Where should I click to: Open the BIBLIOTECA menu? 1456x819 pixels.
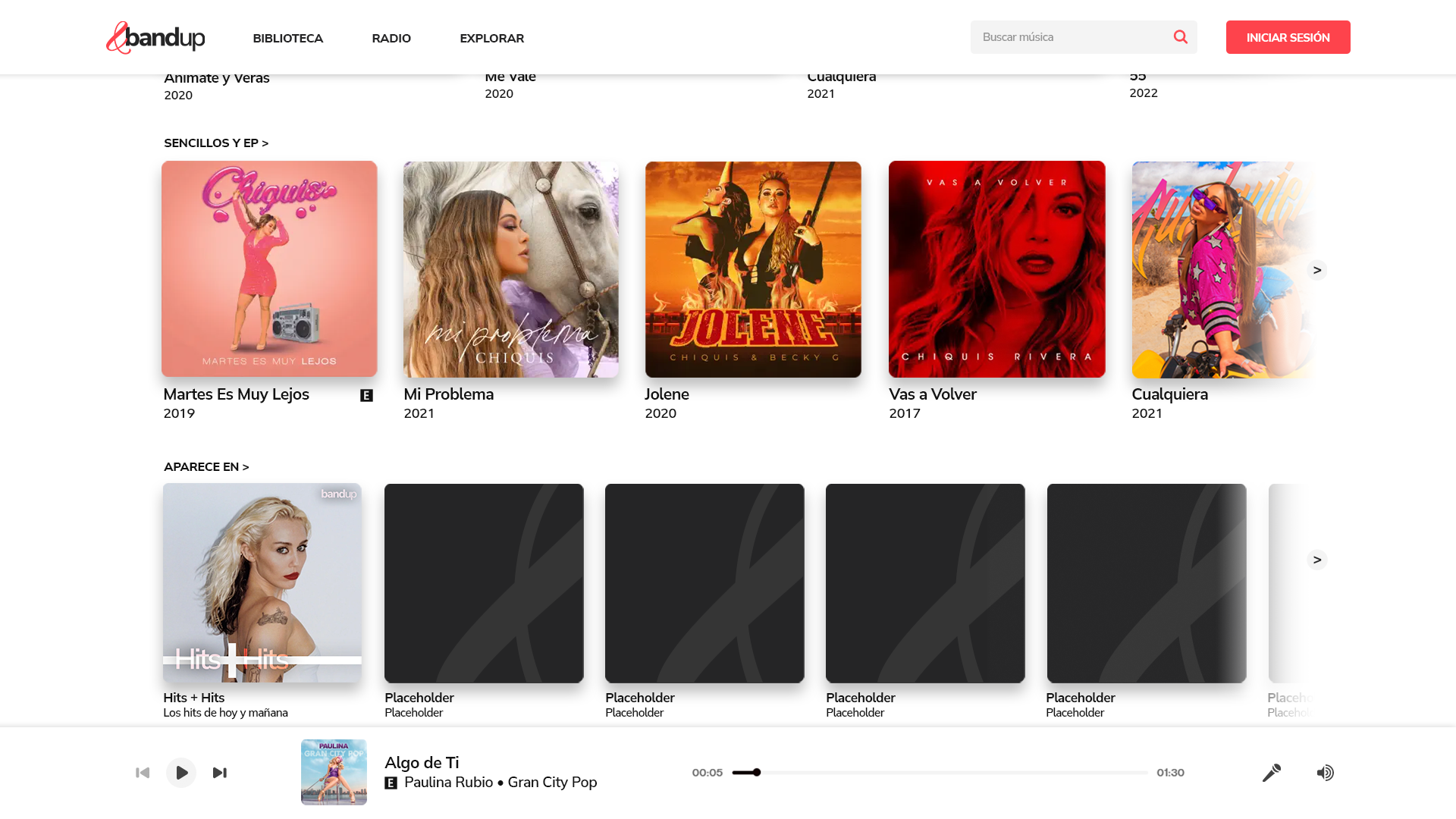[x=288, y=38]
